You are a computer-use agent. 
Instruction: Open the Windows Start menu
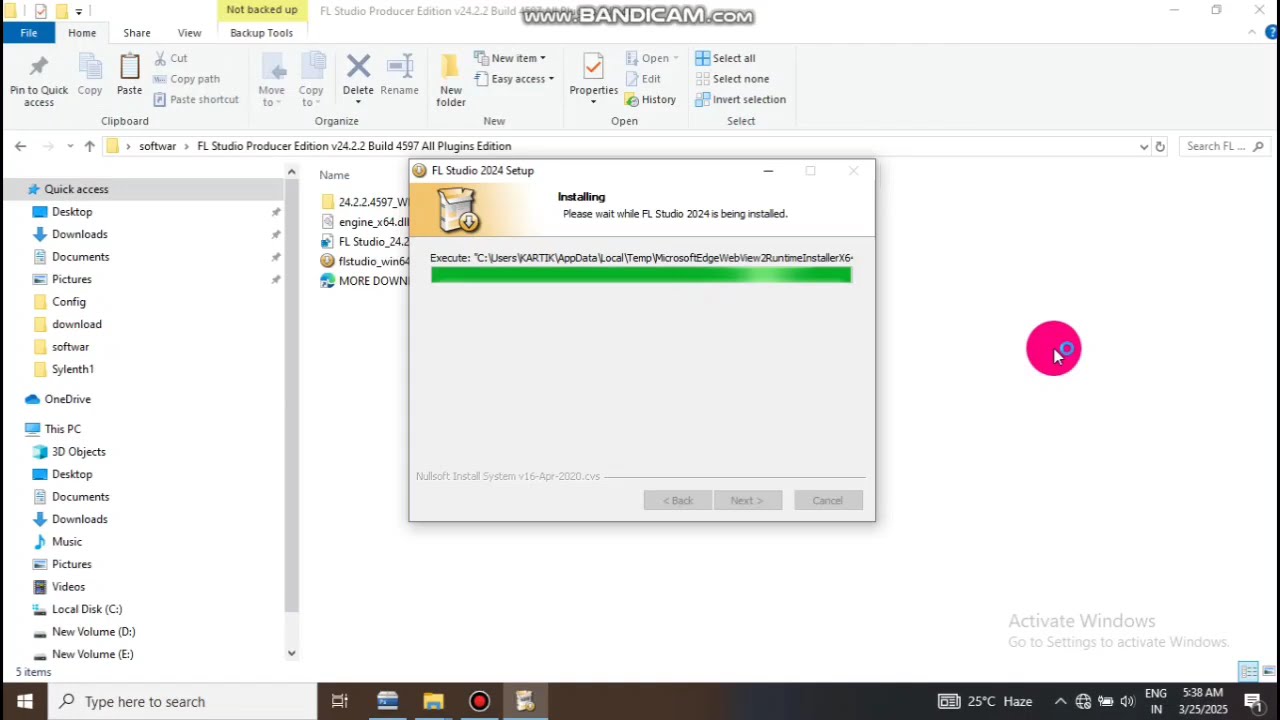coord(24,701)
